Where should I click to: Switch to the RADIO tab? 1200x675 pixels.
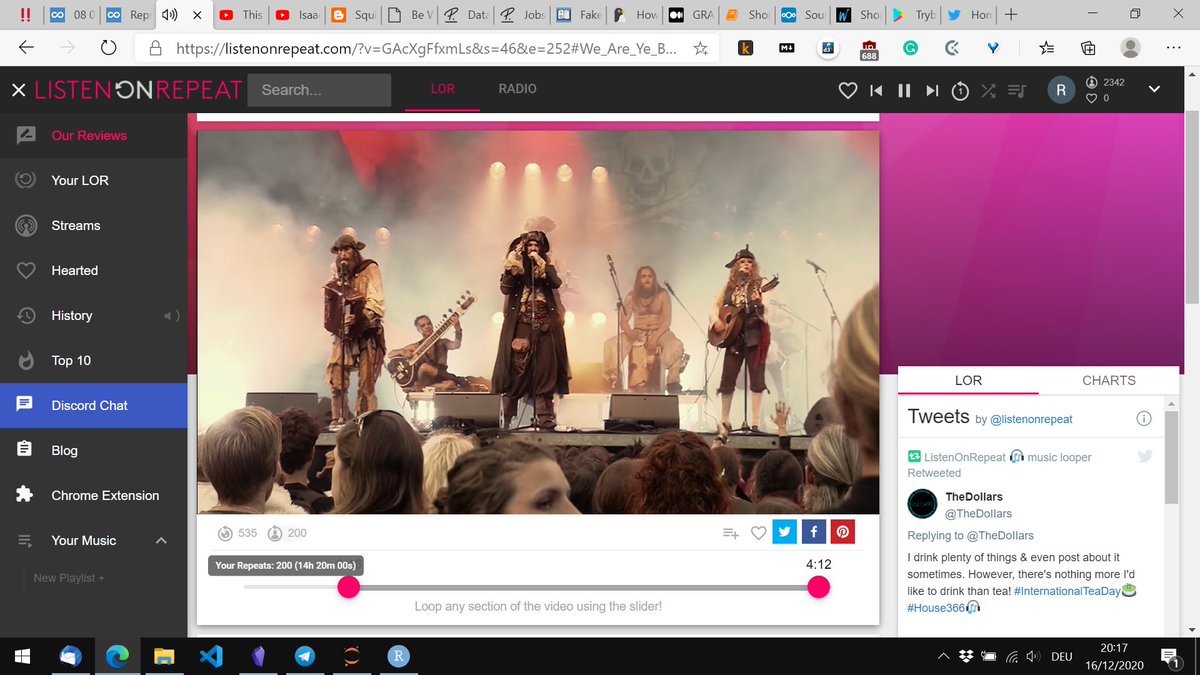517,87
